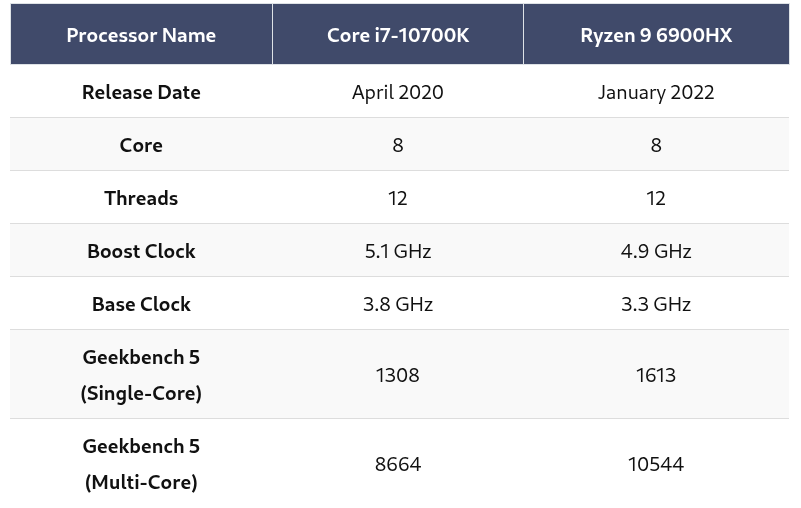
Task: Click the core count for Ryzen 9 6900HX
Action: tap(656, 145)
